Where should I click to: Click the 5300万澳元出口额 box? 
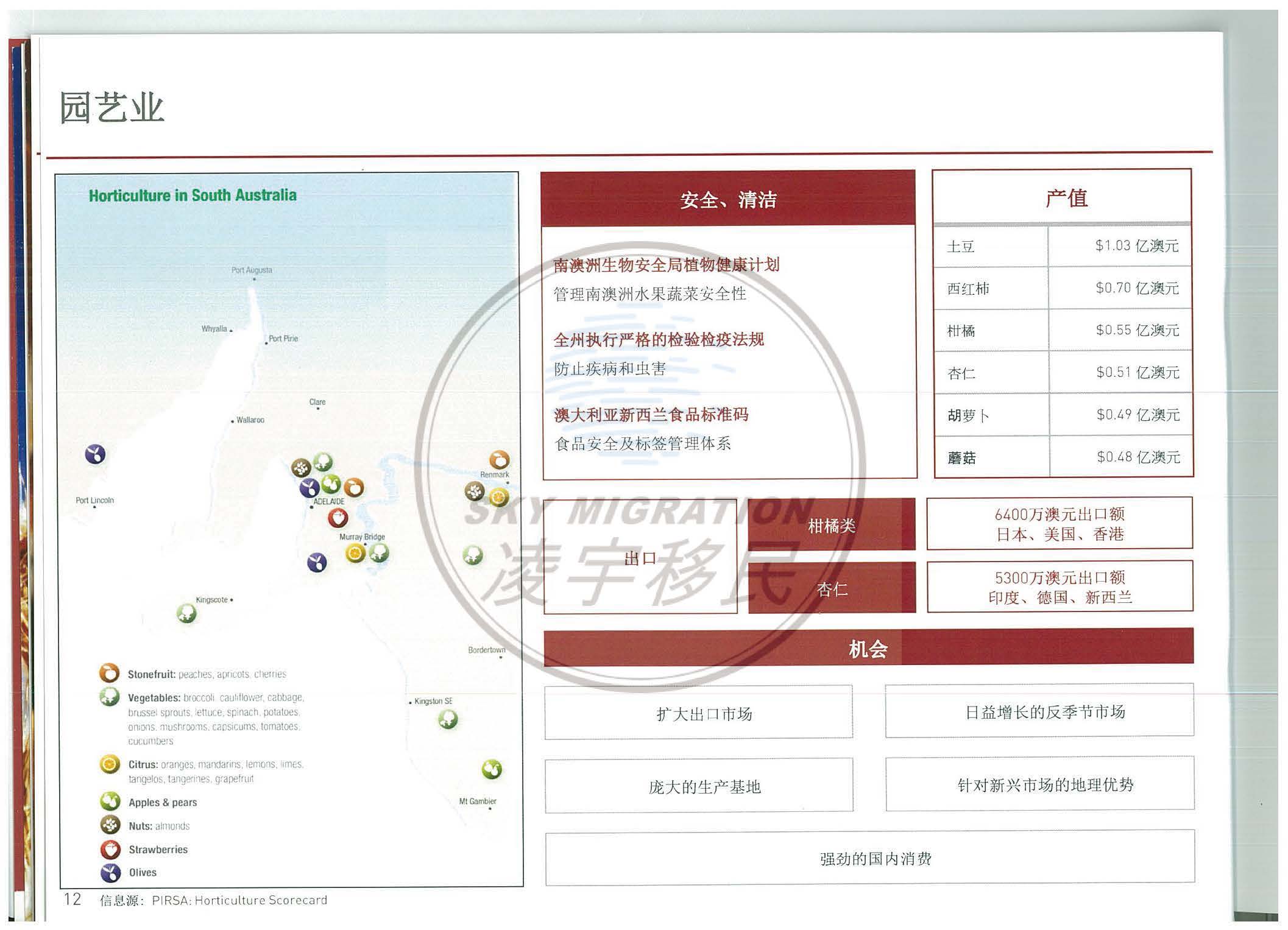pos(1060,587)
